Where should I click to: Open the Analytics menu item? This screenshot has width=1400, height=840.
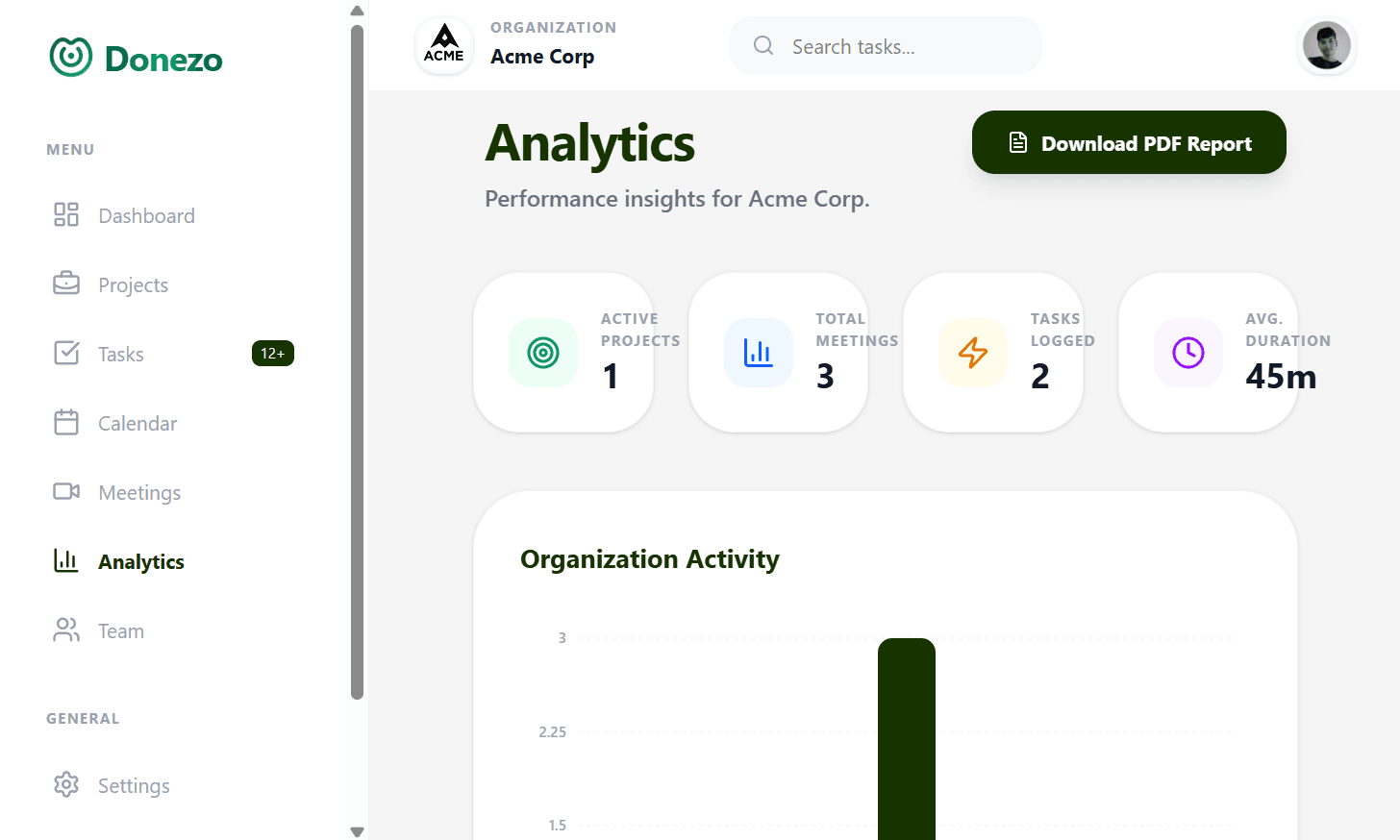coord(140,560)
